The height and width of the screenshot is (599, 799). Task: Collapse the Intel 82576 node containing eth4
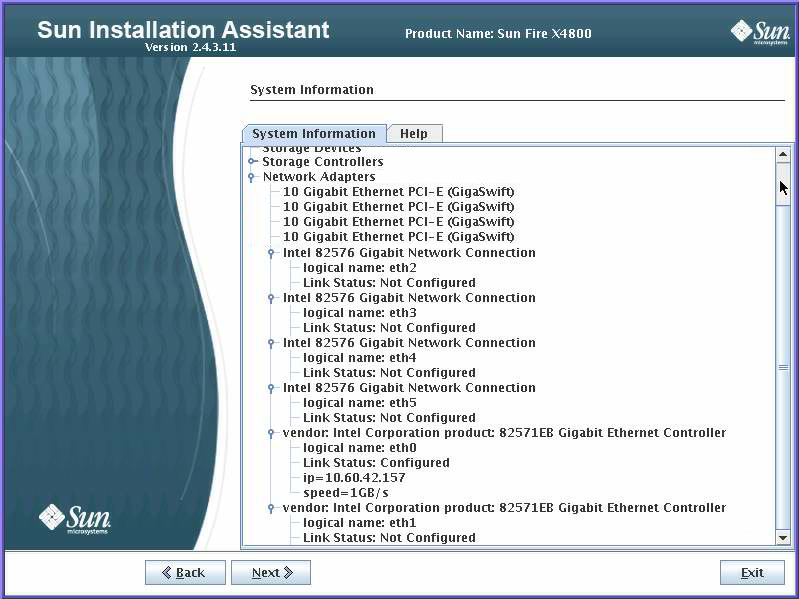click(271, 343)
